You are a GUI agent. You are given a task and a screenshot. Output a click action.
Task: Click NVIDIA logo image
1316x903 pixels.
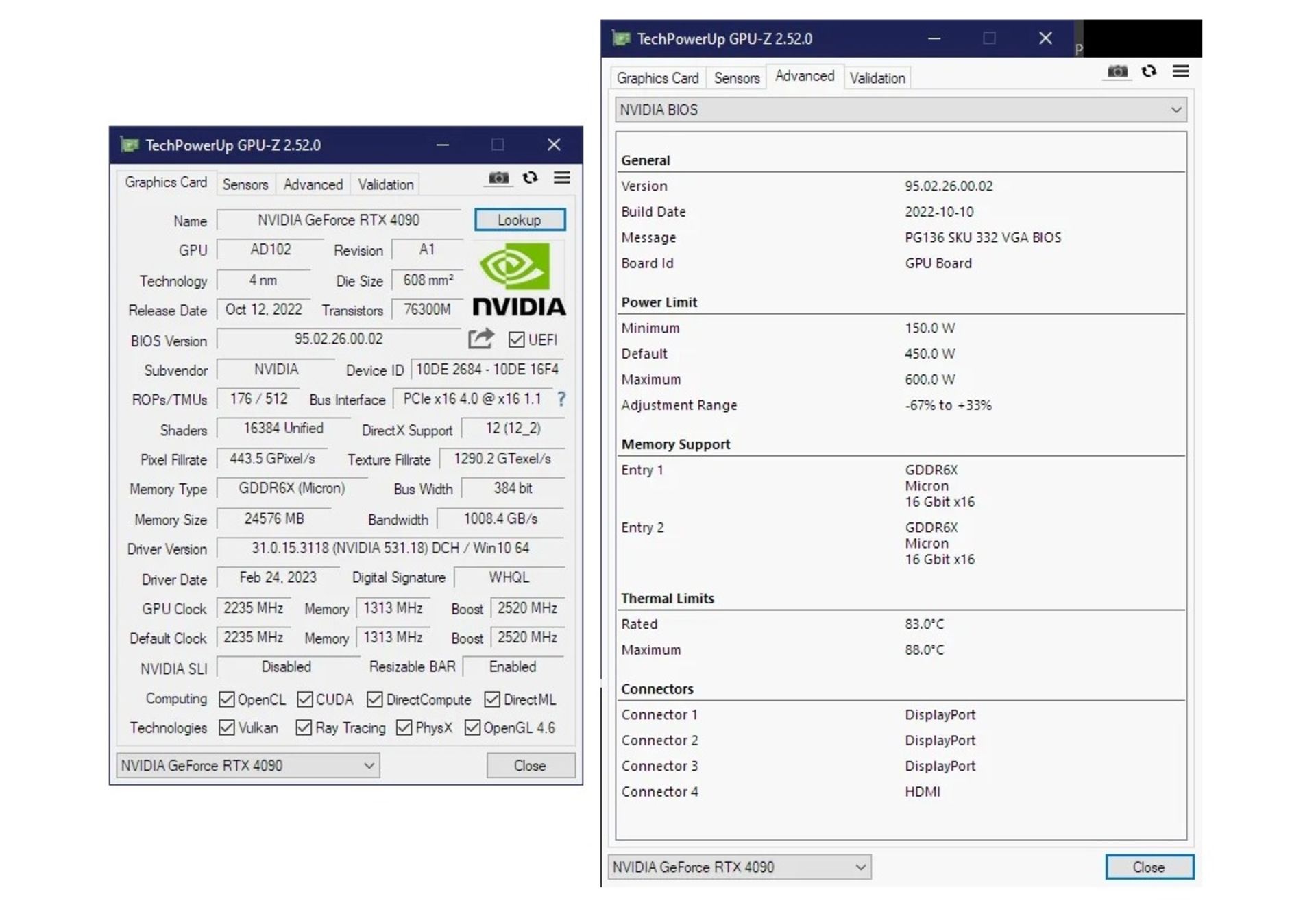pyautogui.click(x=520, y=279)
